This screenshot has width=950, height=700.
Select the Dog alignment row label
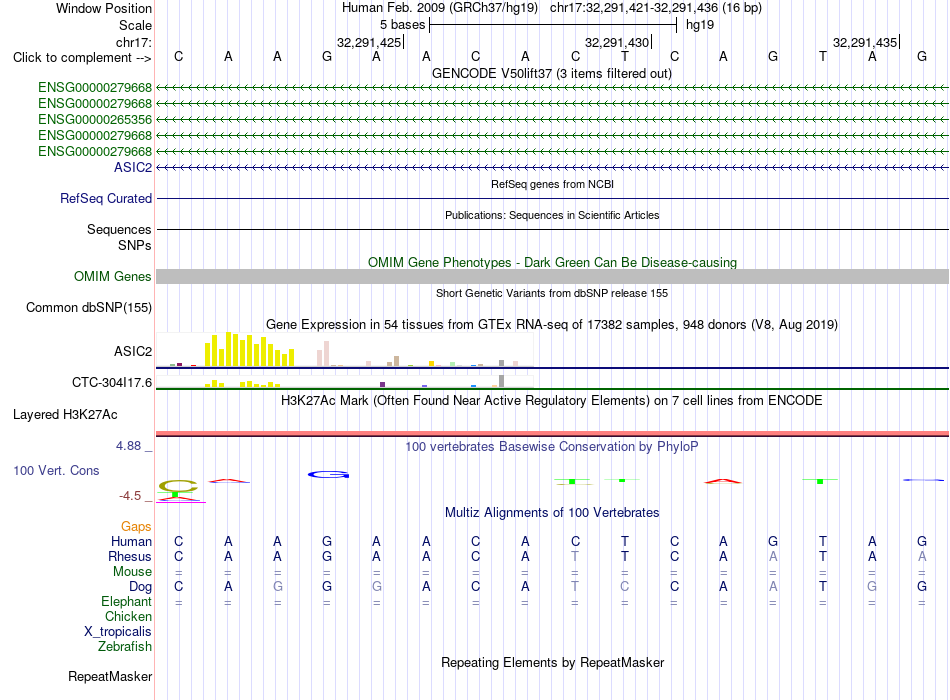click(x=140, y=587)
